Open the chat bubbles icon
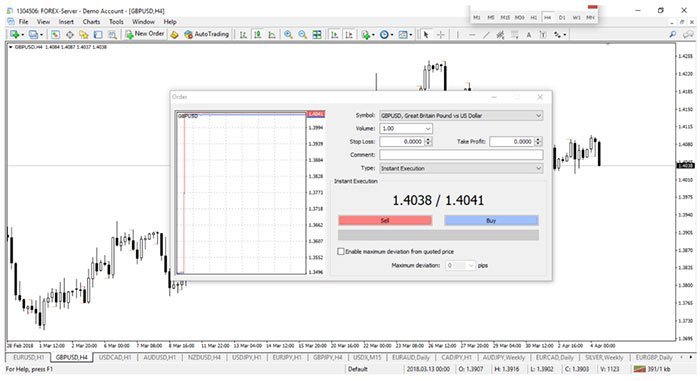 coord(688,34)
